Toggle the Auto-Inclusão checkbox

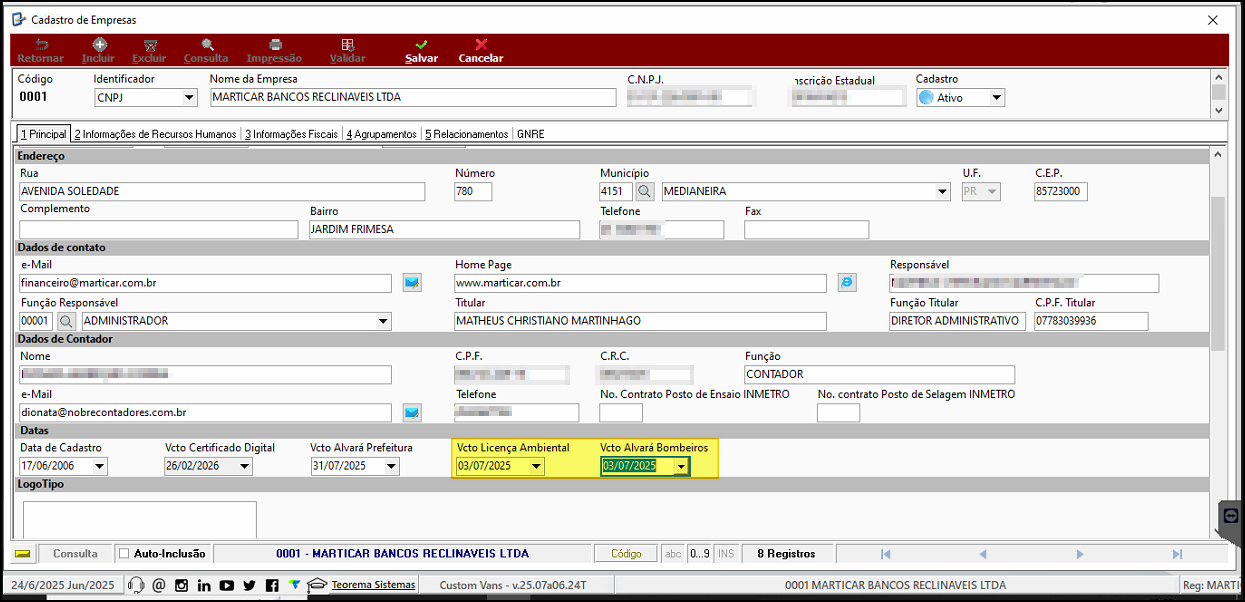(x=124, y=553)
